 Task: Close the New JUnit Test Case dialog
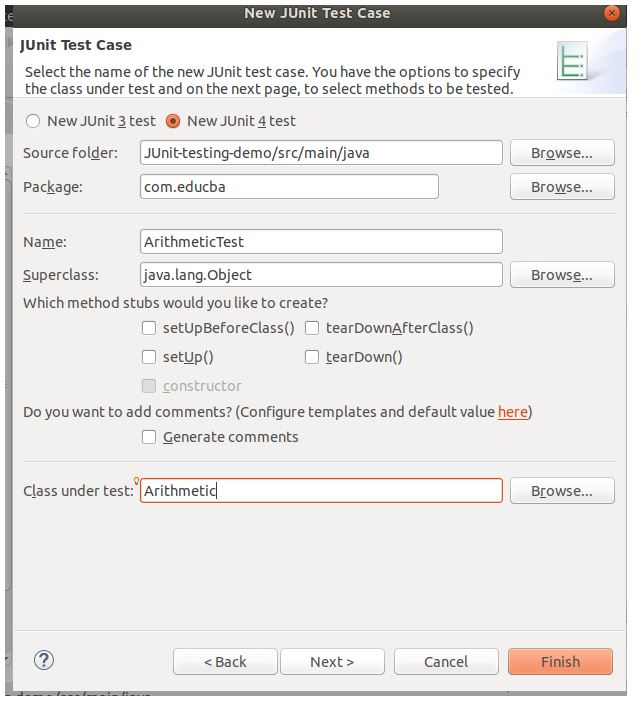(611, 13)
